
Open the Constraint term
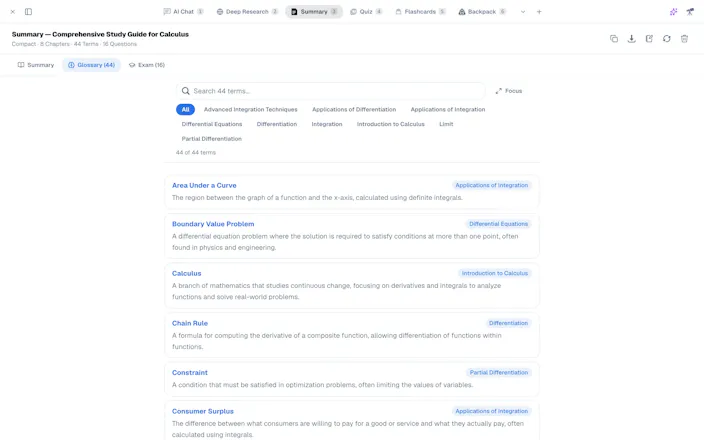(x=190, y=373)
